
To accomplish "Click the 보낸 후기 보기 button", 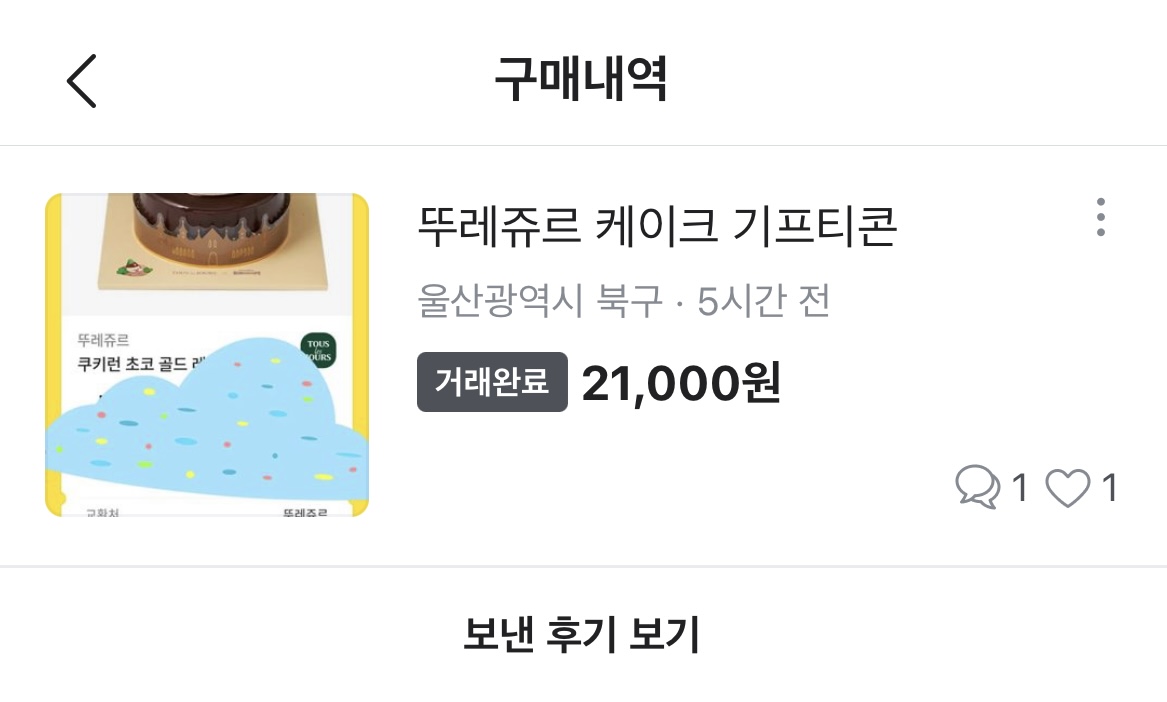I will [582, 634].
